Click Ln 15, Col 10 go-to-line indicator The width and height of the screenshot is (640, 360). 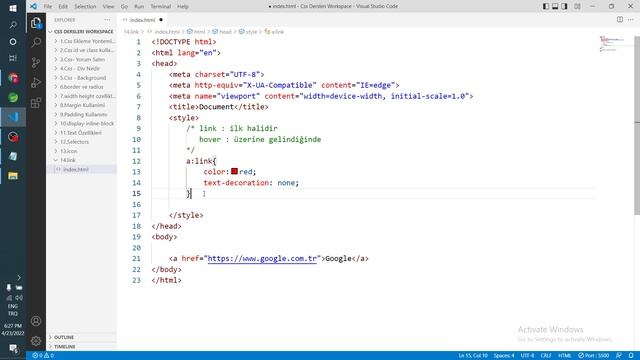pos(473,356)
